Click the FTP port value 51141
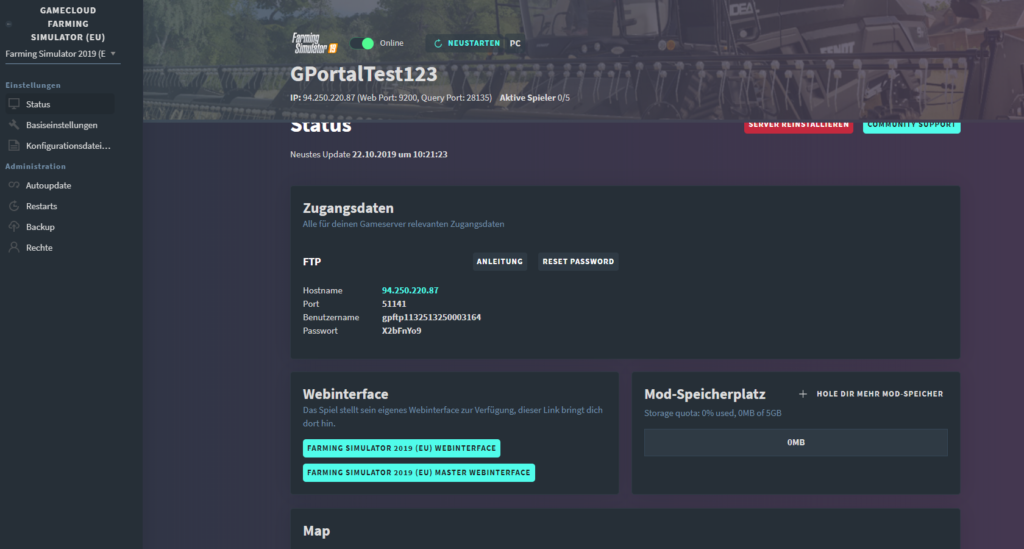The height and width of the screenshot is (549, 1024). pyautogui.click(x=394, y=304)
